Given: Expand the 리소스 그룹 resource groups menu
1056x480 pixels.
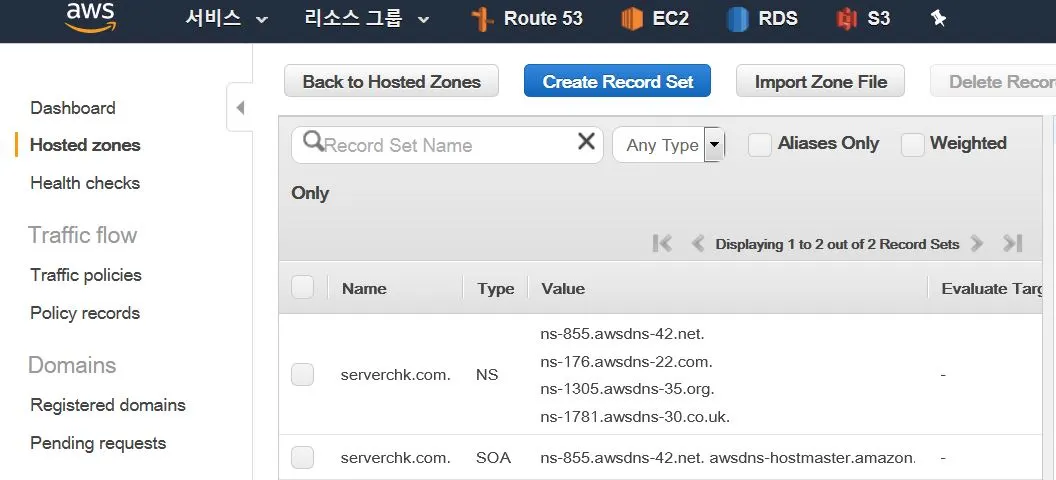Looking at the screenshot, I should pyautogui.click(x=367, y=18).
